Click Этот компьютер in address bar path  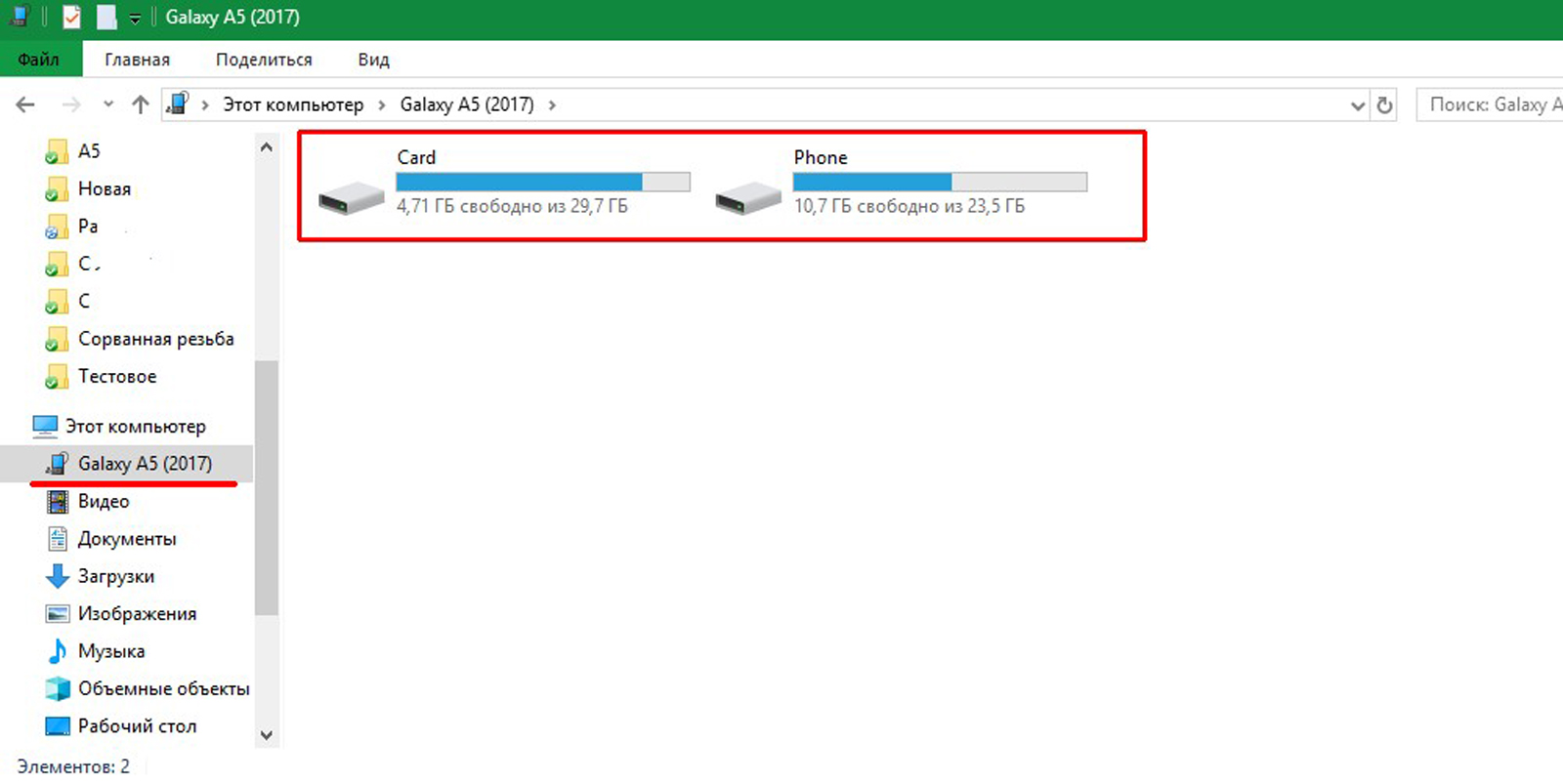pyautogui.click(x=293, y=104)
